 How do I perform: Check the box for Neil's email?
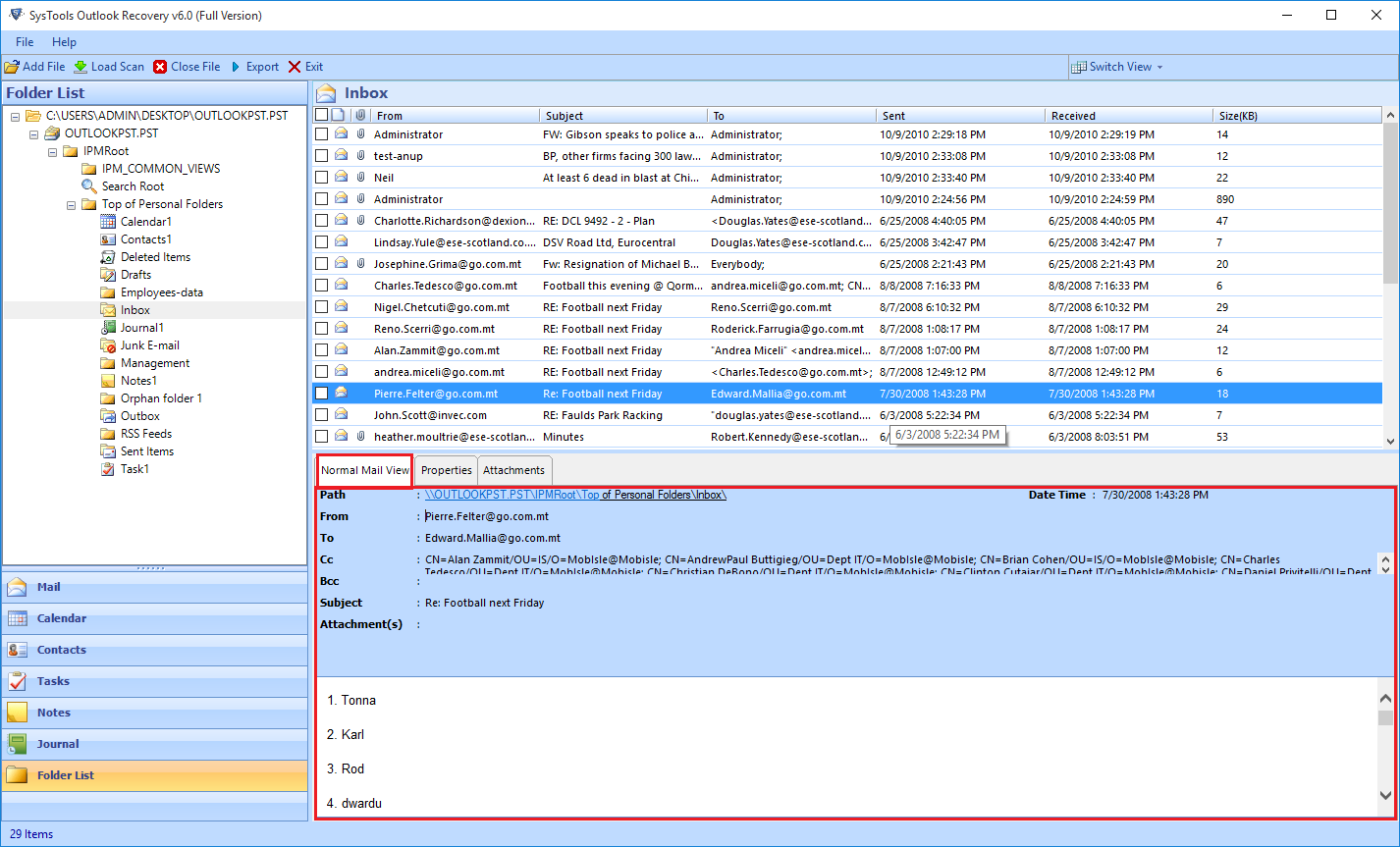pos(321,178)
